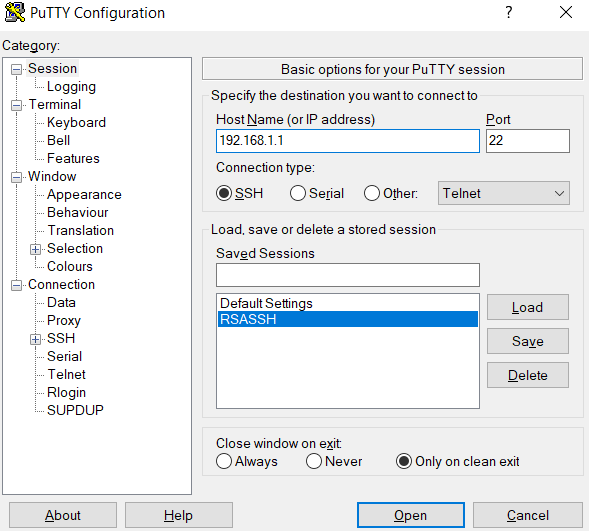Open the Telnet protocol dropdown
This screenshot has width=589, height=531.
[503, 193]
